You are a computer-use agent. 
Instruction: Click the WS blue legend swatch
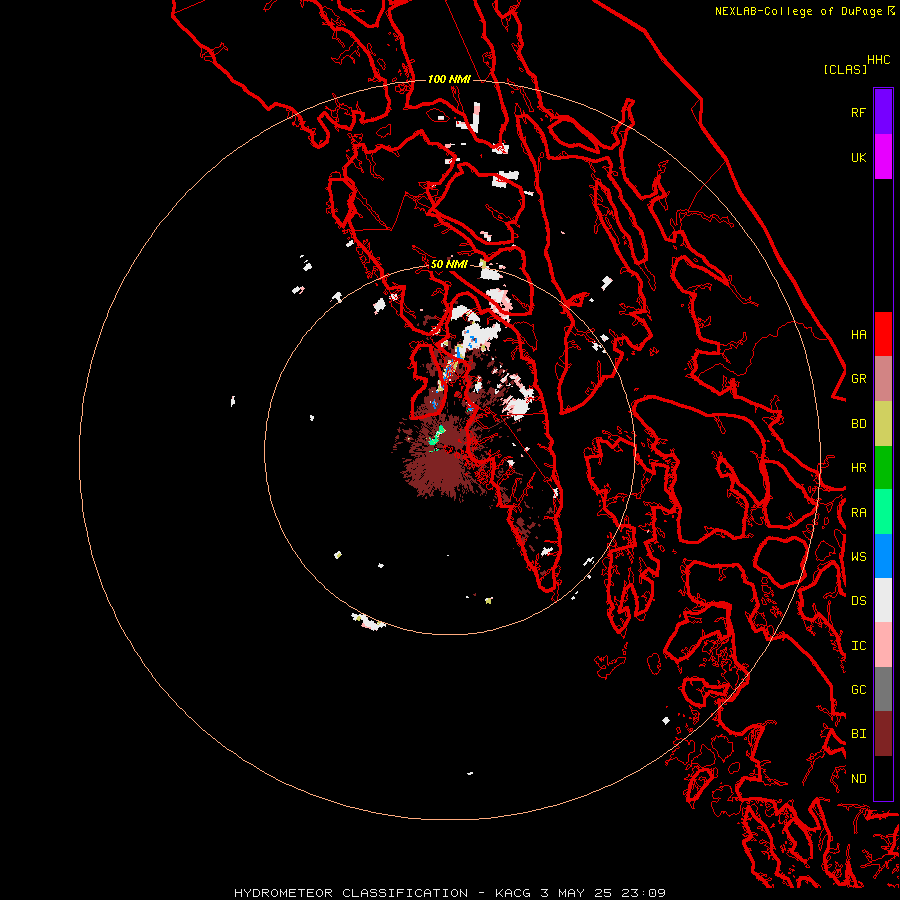(883, 556)
